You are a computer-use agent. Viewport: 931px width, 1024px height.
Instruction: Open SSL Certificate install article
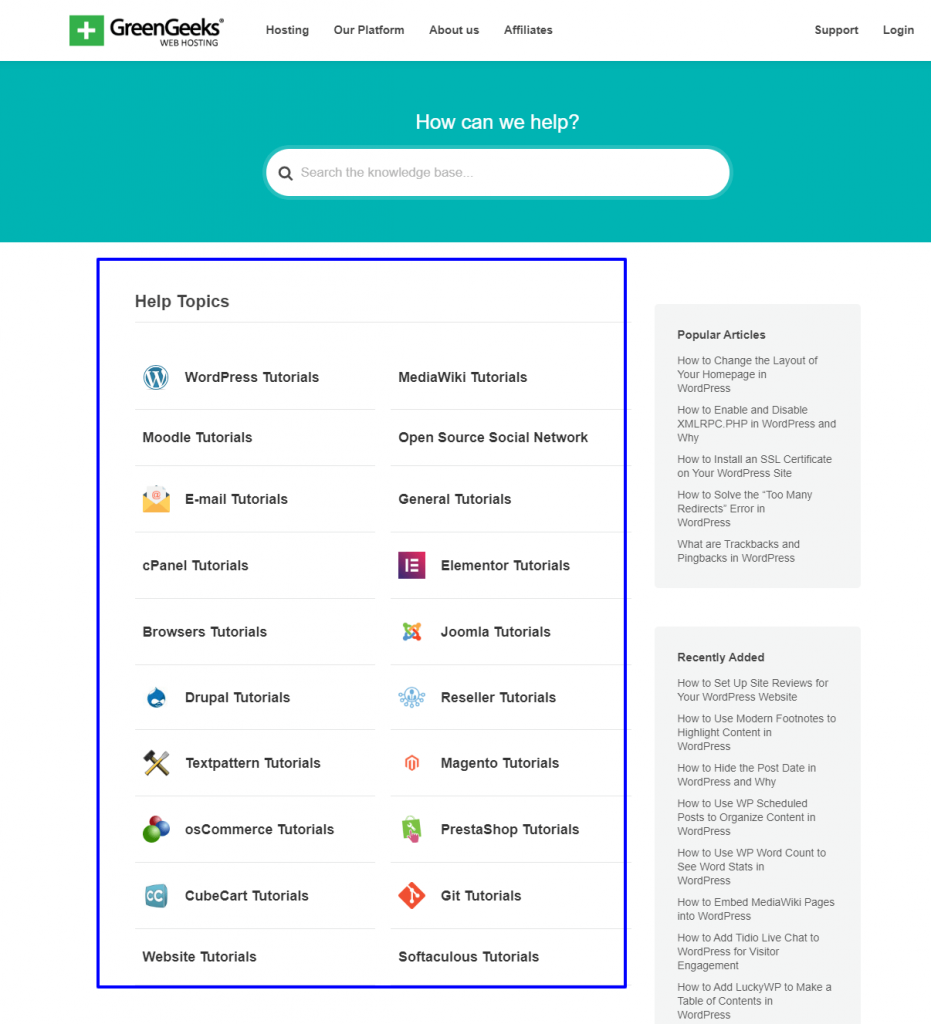(754, 466)
